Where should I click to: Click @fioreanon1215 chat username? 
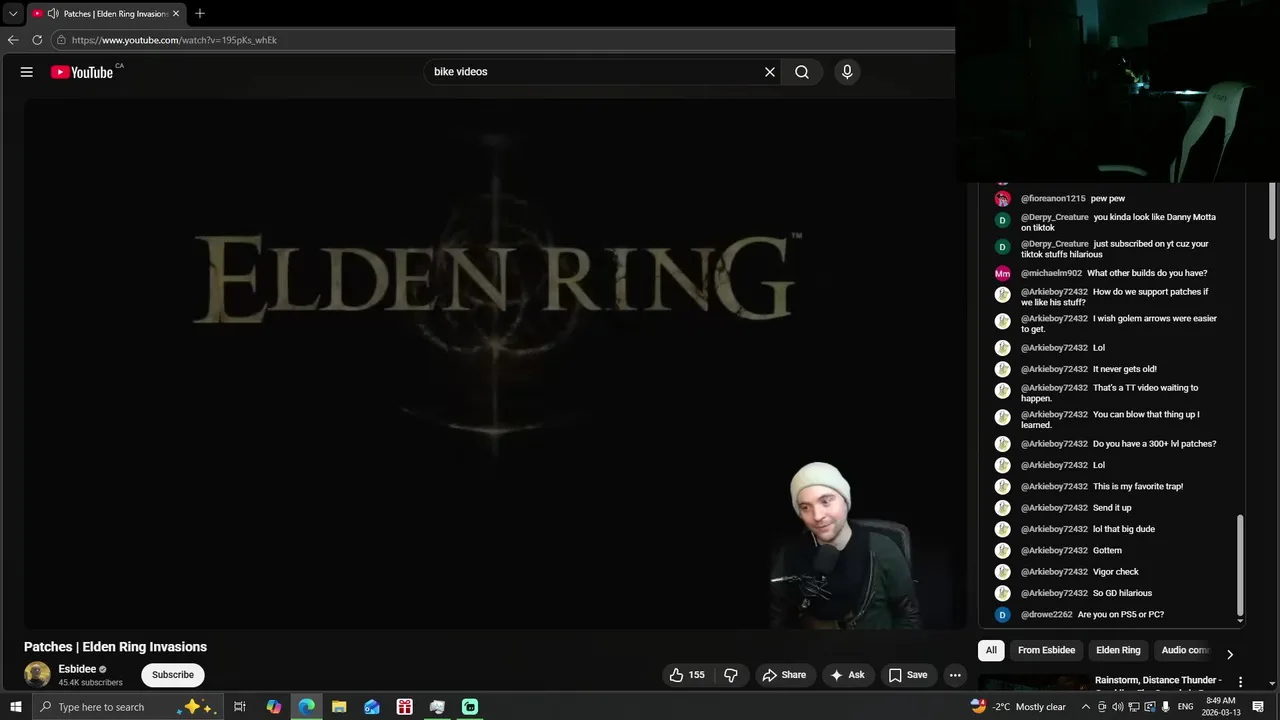(1053, 199)
